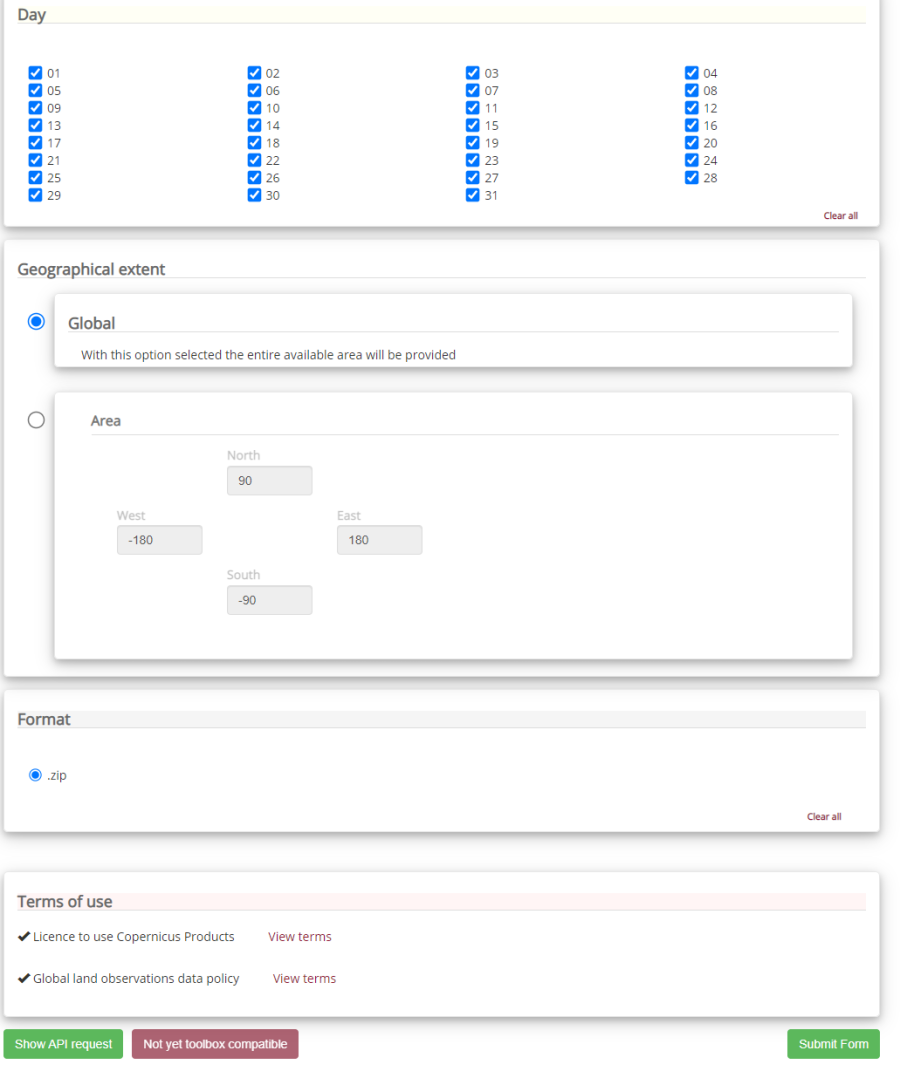
Task: Click the Area option title
Action: tap(106, 421)
